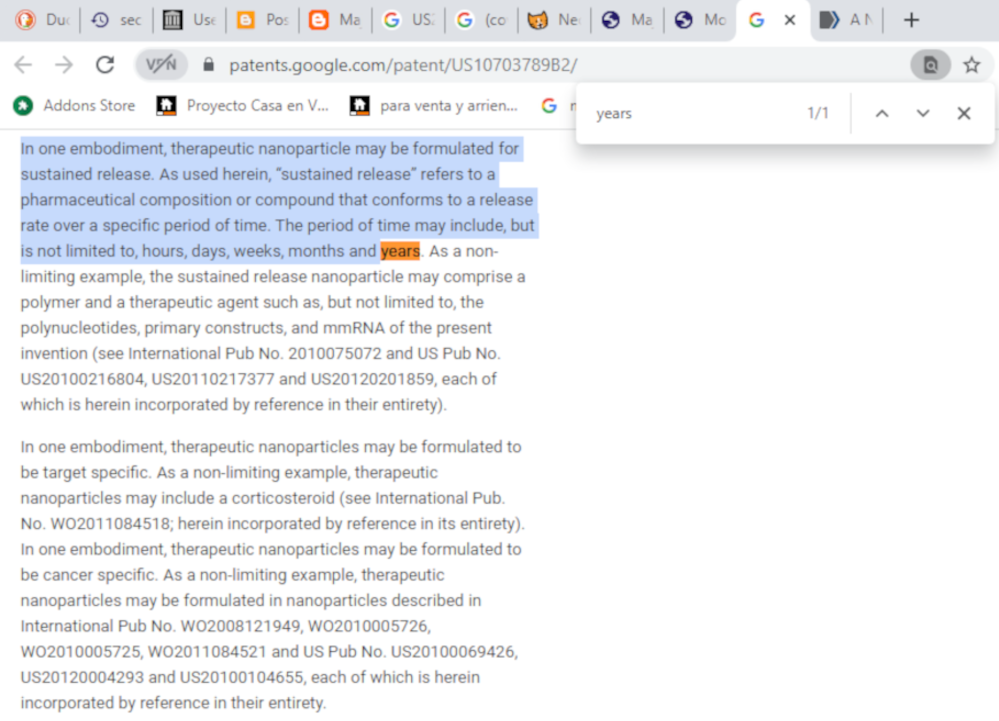The height and width of the screenshot is (721, 999).
Task: Click the find-in-page icon in address bar
Action: [930, 65]
